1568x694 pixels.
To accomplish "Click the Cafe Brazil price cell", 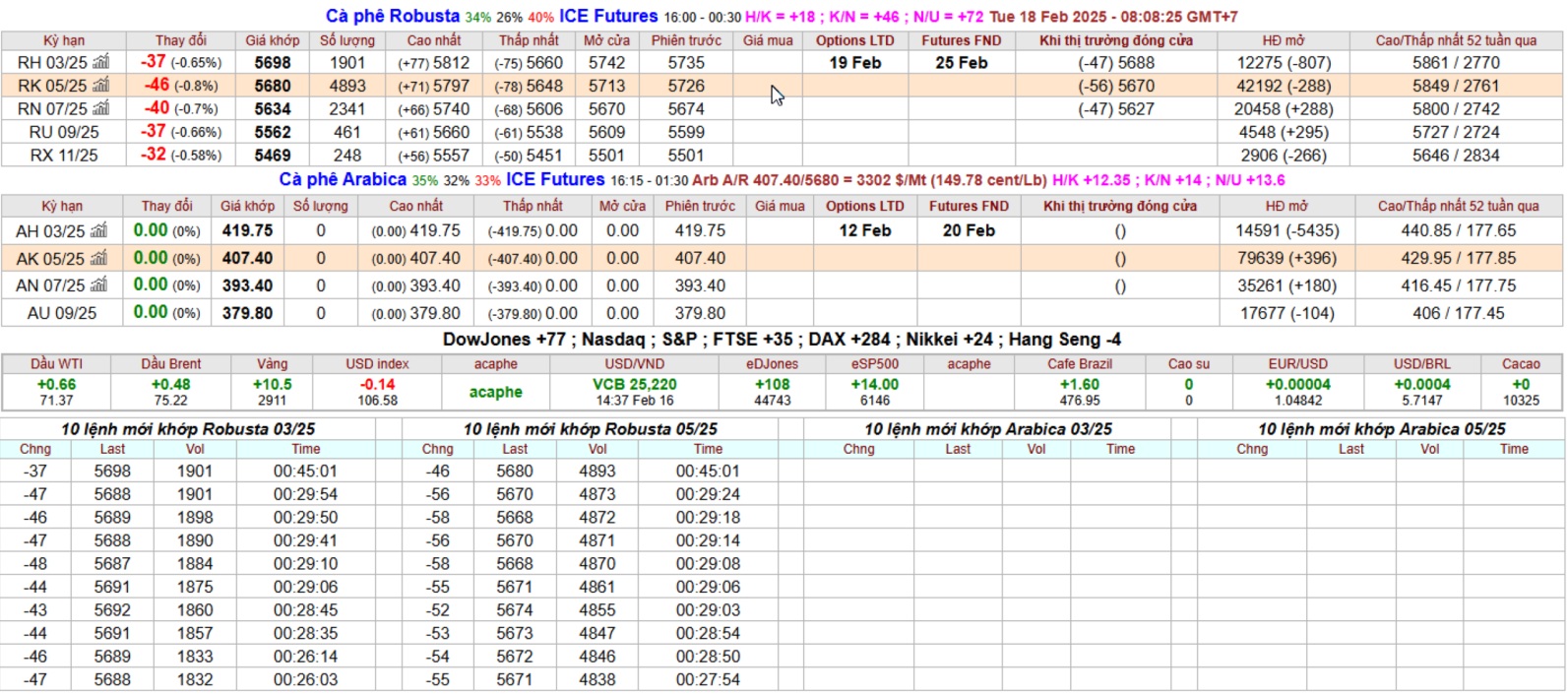I will pyautogui.click(x=1079, y=392).
